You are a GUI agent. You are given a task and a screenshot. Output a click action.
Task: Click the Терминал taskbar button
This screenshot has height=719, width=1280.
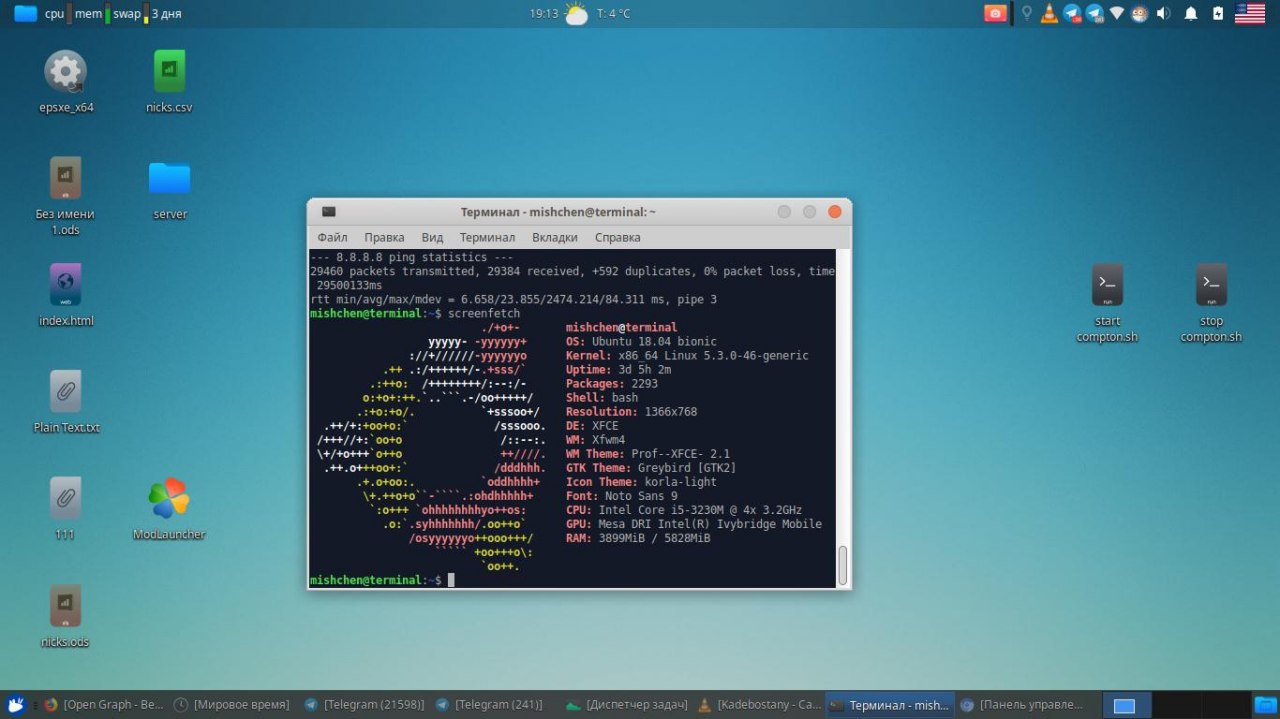(x=890, y=705)
